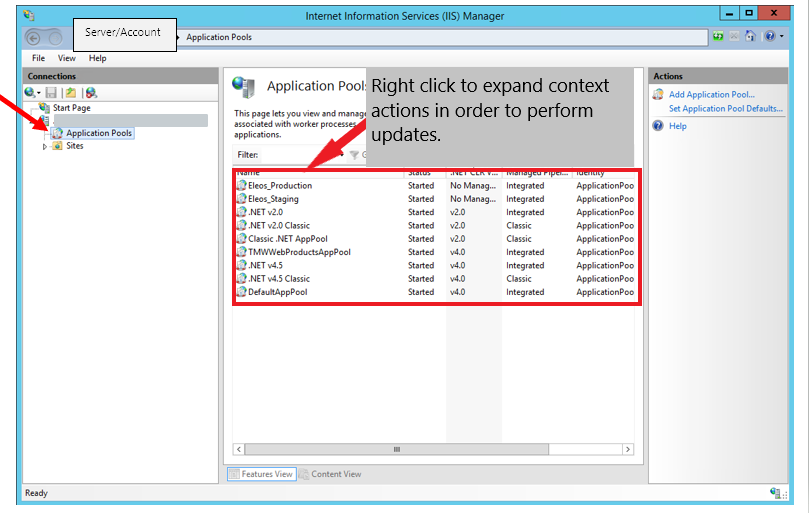Select the Eleos_Staging application pool
The image size is (809, 513).
pos(435,199)
